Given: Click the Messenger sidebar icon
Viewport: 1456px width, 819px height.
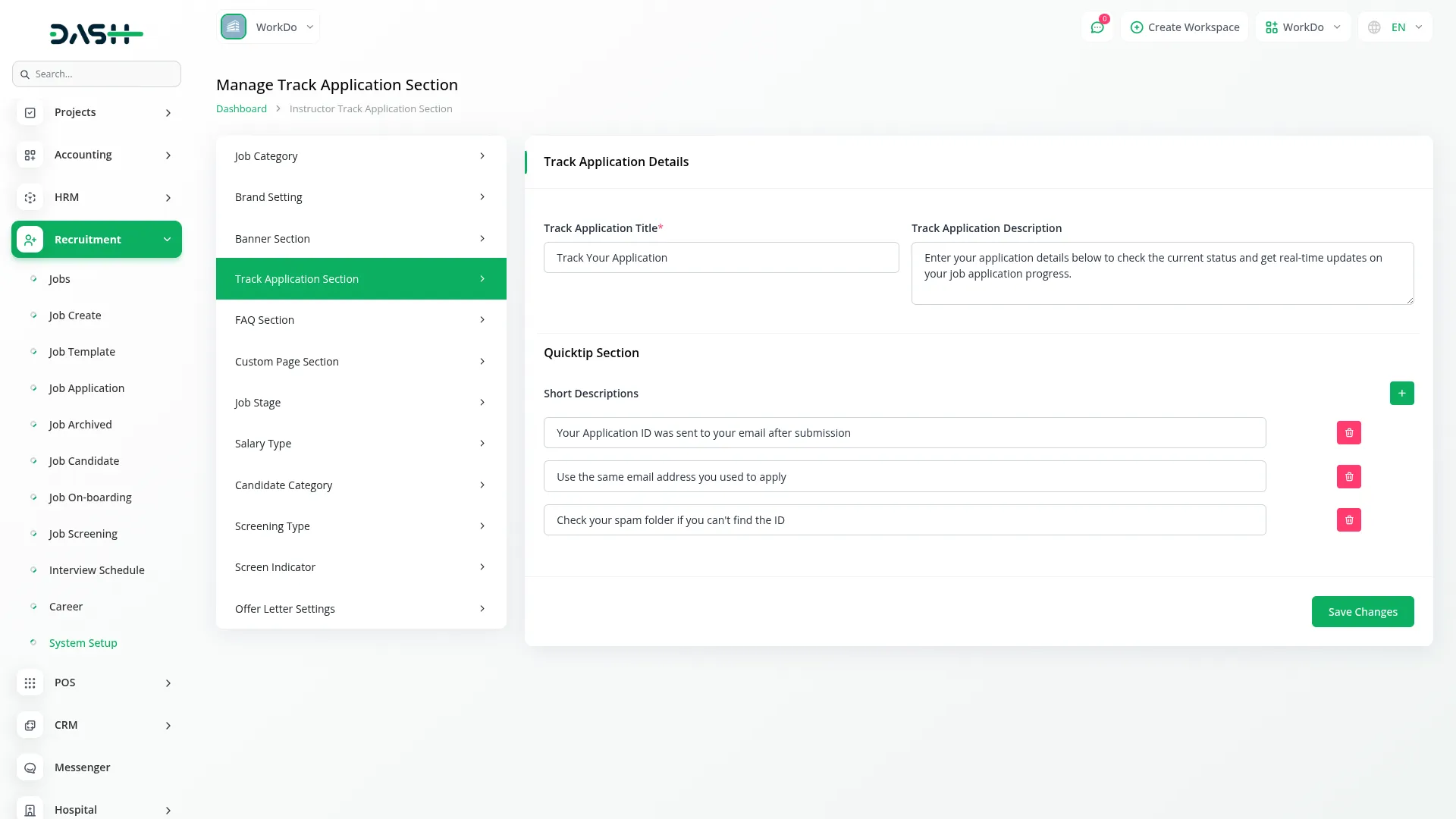Looking at the screenshot, I should (30, 767).
